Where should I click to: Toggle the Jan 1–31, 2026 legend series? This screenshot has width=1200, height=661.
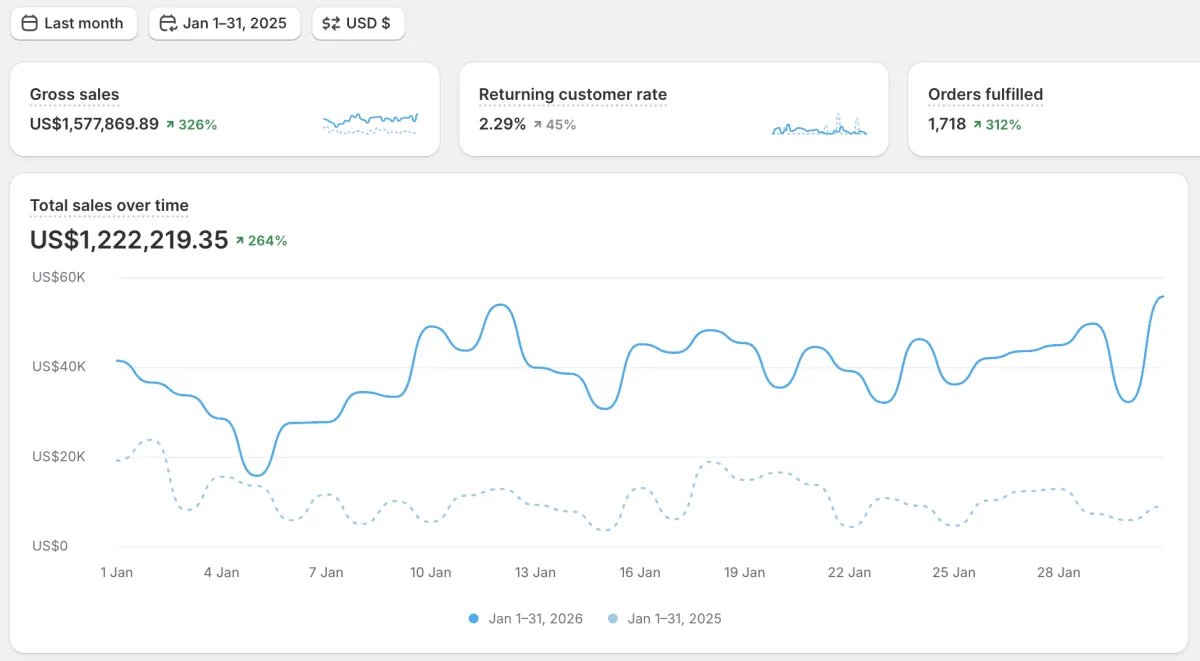pos(535,619)
